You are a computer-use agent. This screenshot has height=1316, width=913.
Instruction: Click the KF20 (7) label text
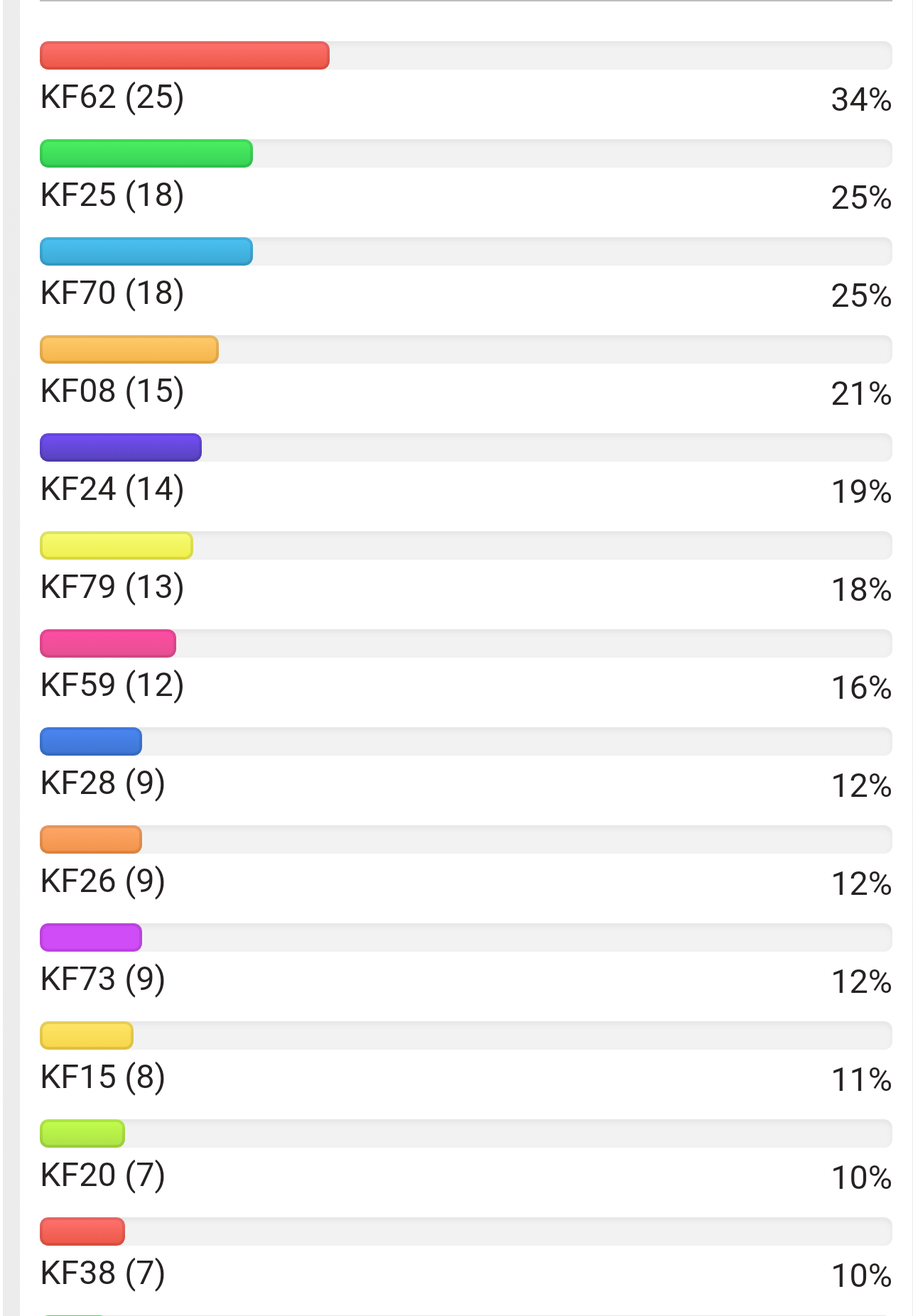coord(103,1175)
